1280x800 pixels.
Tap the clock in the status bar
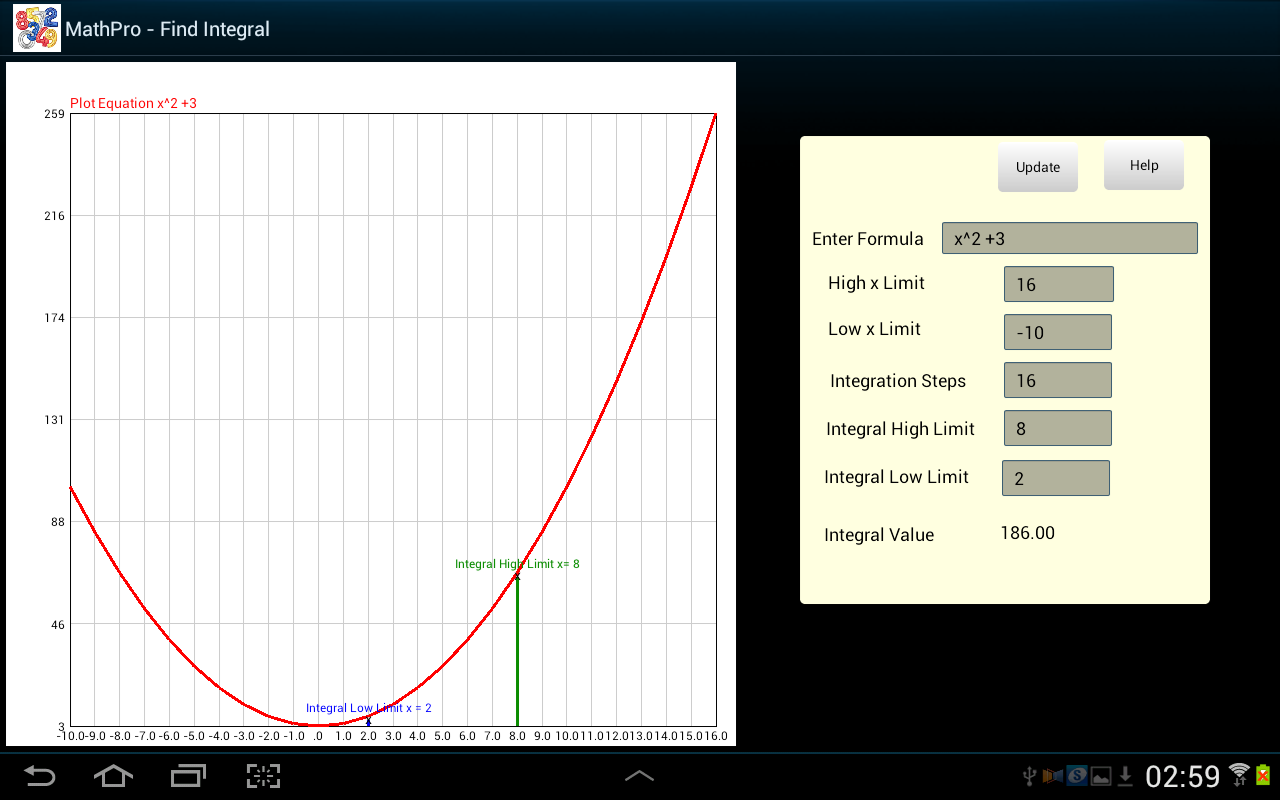coord(1183,776)
